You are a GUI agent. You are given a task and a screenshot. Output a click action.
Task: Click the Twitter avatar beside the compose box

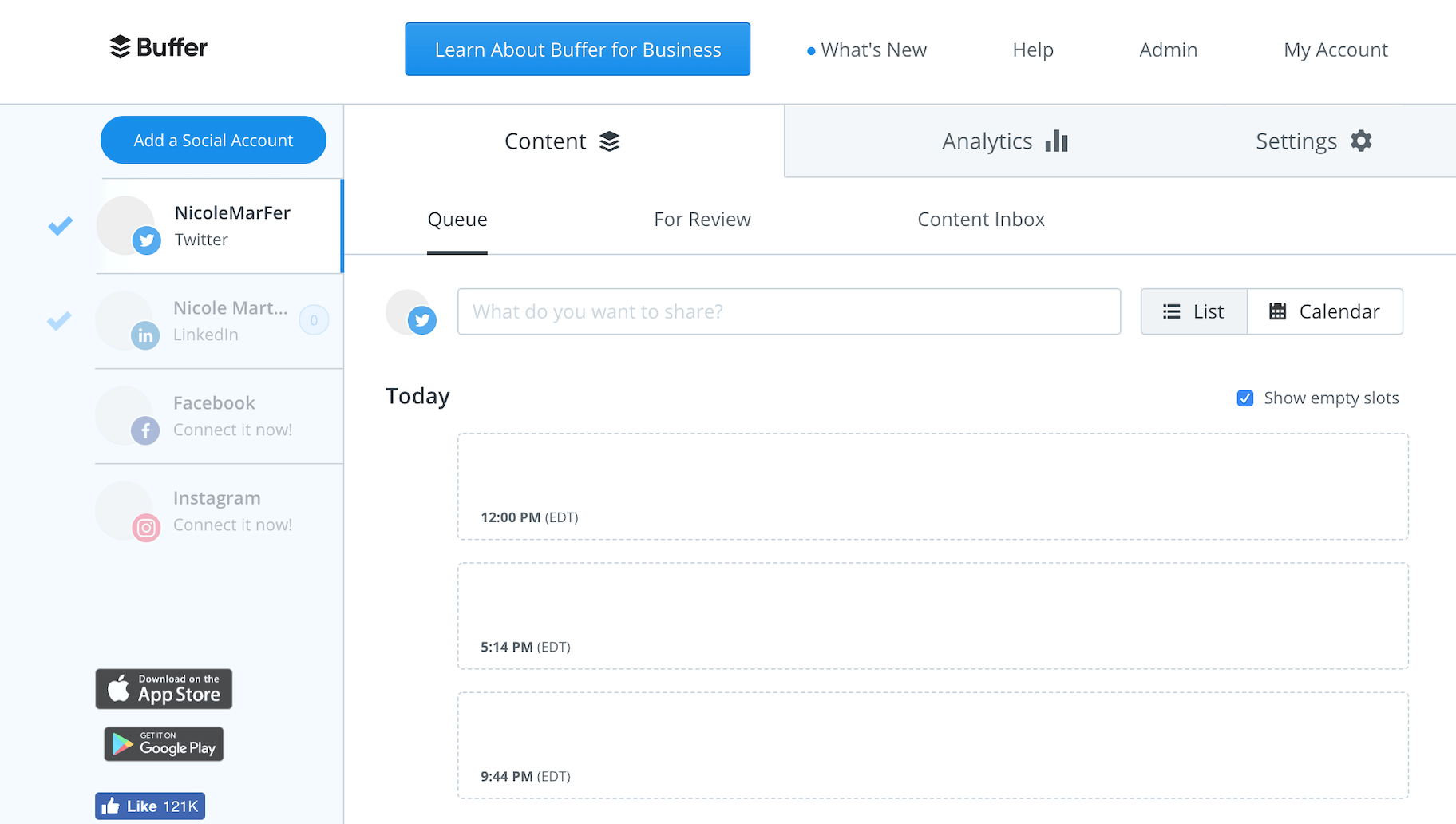coord(411,312)
